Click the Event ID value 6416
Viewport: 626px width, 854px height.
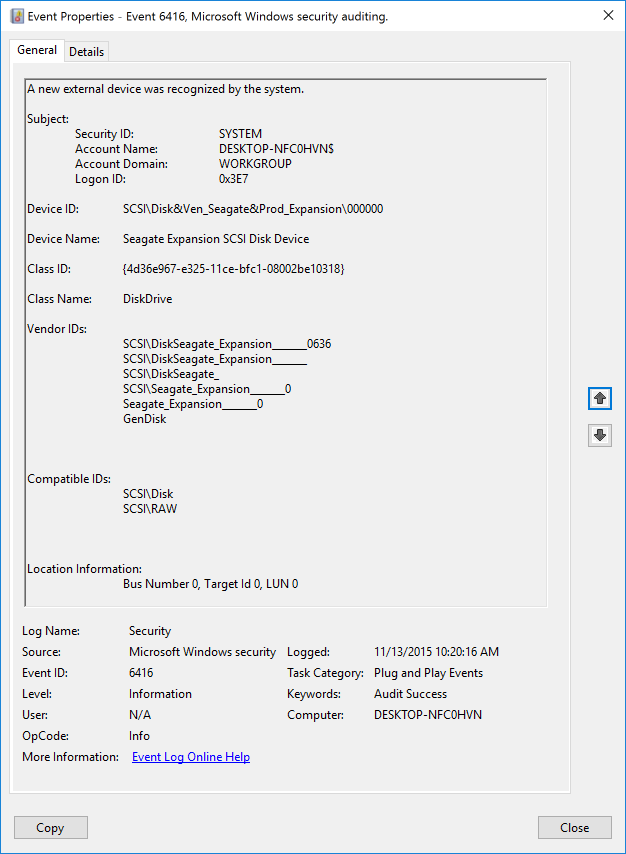[141, 673]
